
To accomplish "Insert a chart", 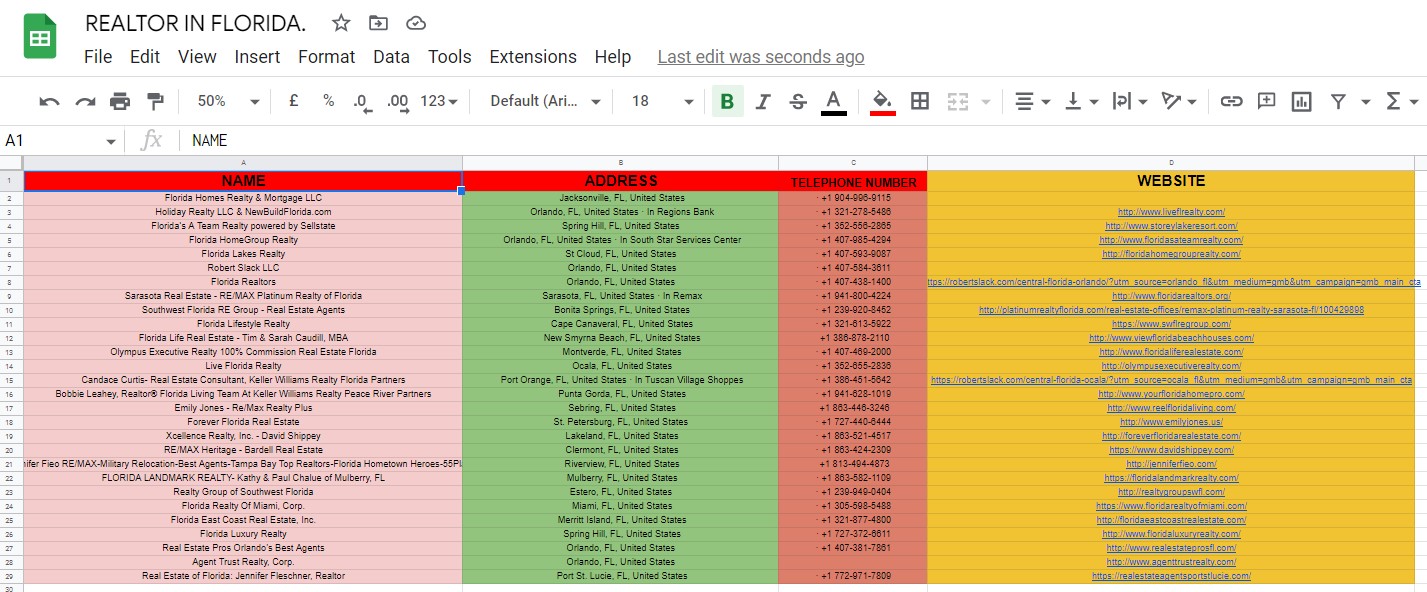I will (1301, 101).
